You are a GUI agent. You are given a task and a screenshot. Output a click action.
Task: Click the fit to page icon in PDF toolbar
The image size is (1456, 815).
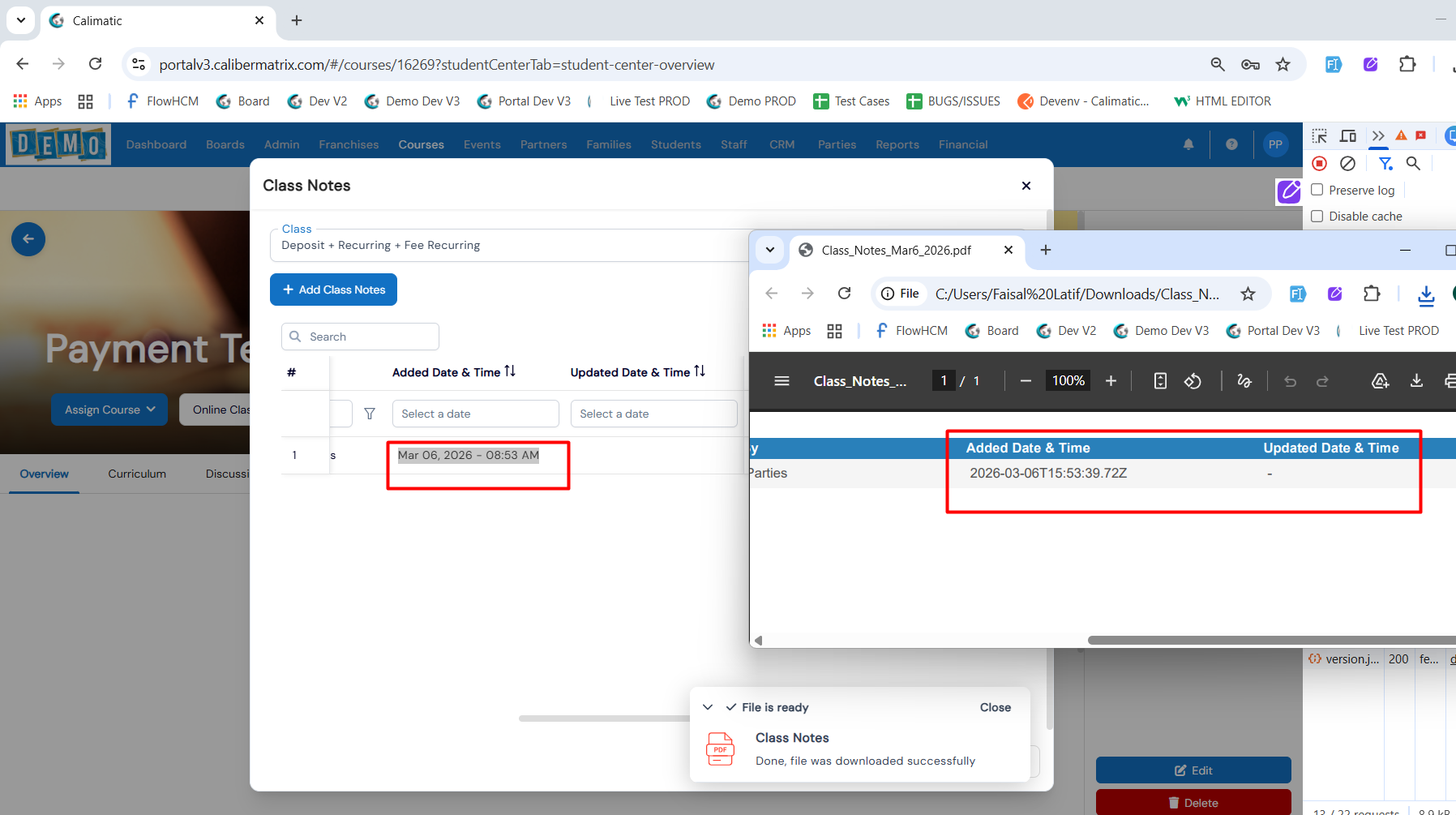[1160, 381]
